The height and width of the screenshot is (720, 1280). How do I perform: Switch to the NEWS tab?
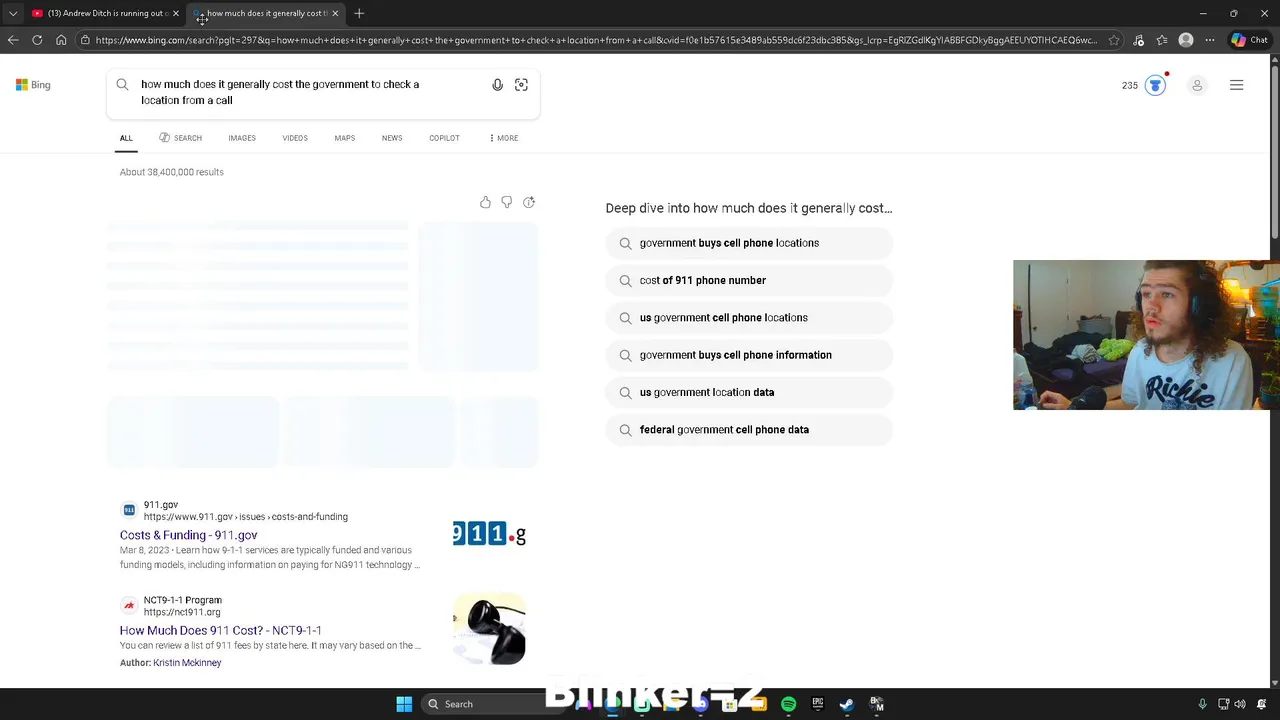point(392,138)
